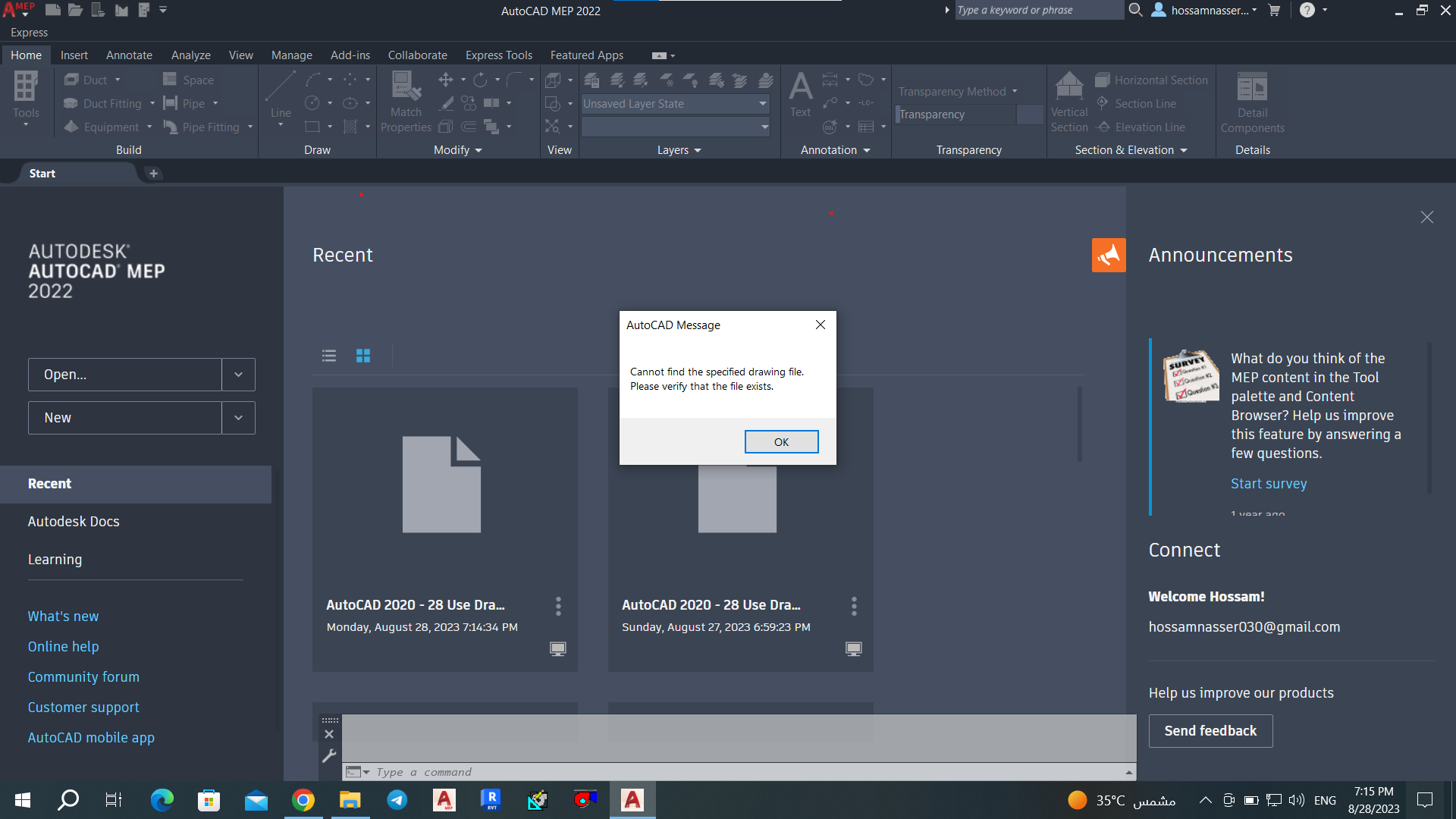This screenshot has height=819, width=1456.
Task: Open Telegram from the taskbar
Action: click(x=397, y=800)
